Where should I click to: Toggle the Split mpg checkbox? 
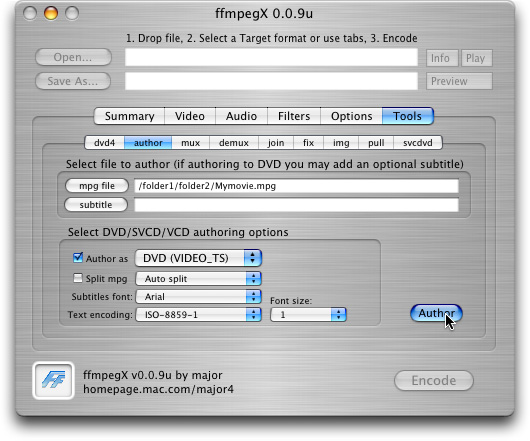point(78,278)
